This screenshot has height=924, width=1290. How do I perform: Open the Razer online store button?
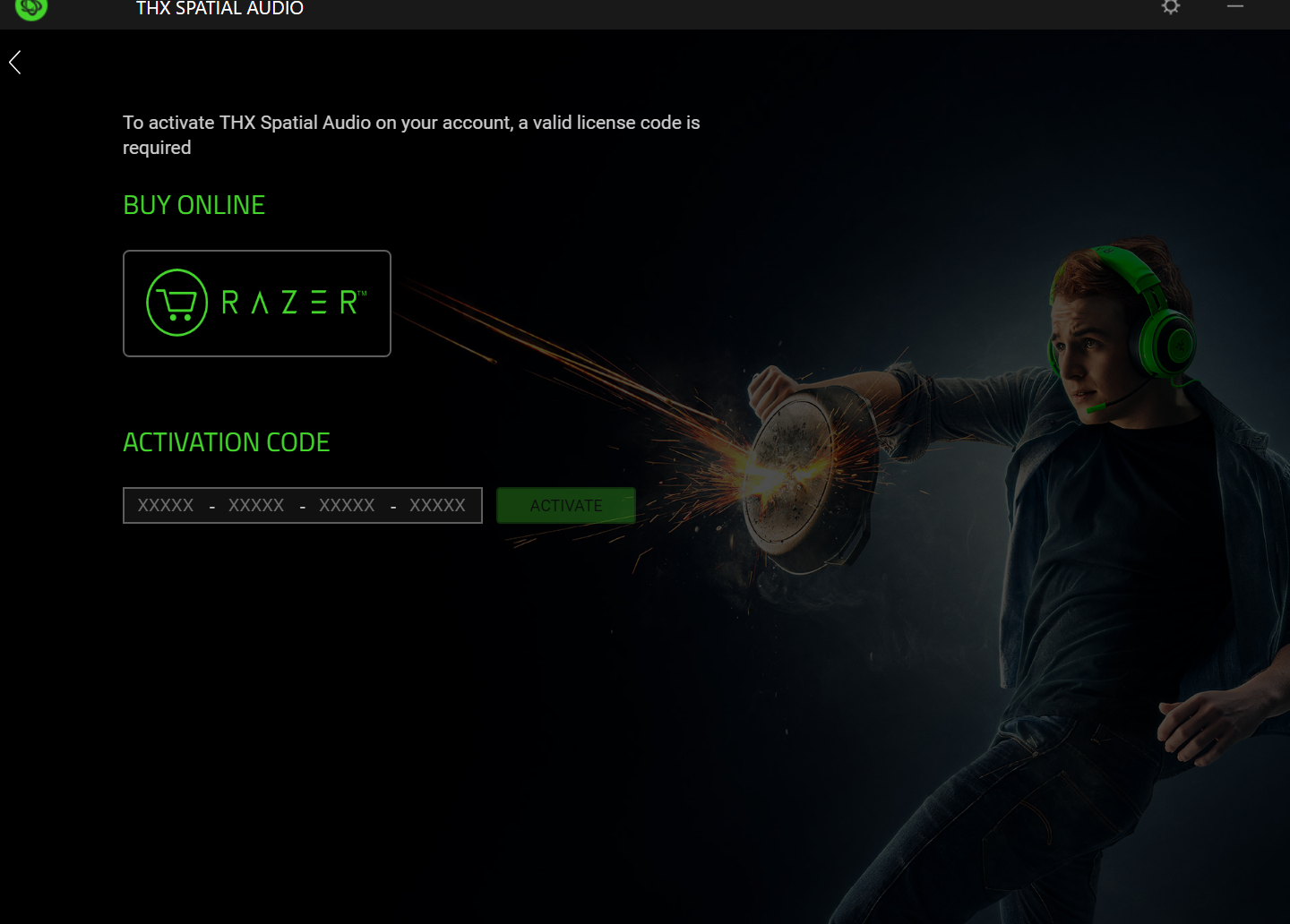[257, 304]
